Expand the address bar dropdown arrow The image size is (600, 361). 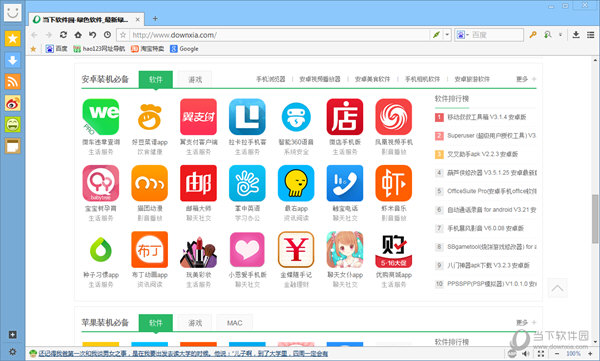pyautogui.click(x=447, y=35)
